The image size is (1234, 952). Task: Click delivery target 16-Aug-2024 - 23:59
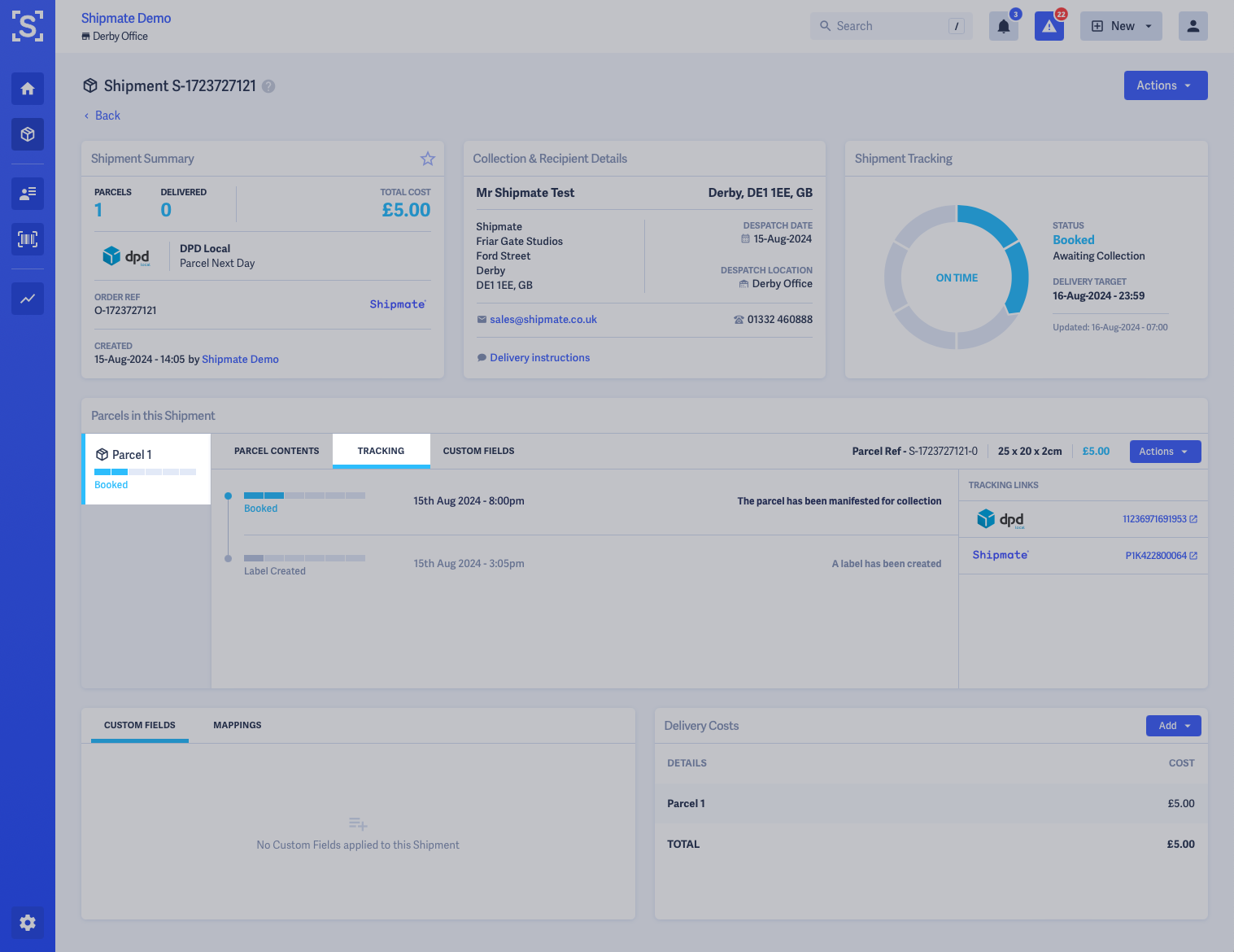1098,296
